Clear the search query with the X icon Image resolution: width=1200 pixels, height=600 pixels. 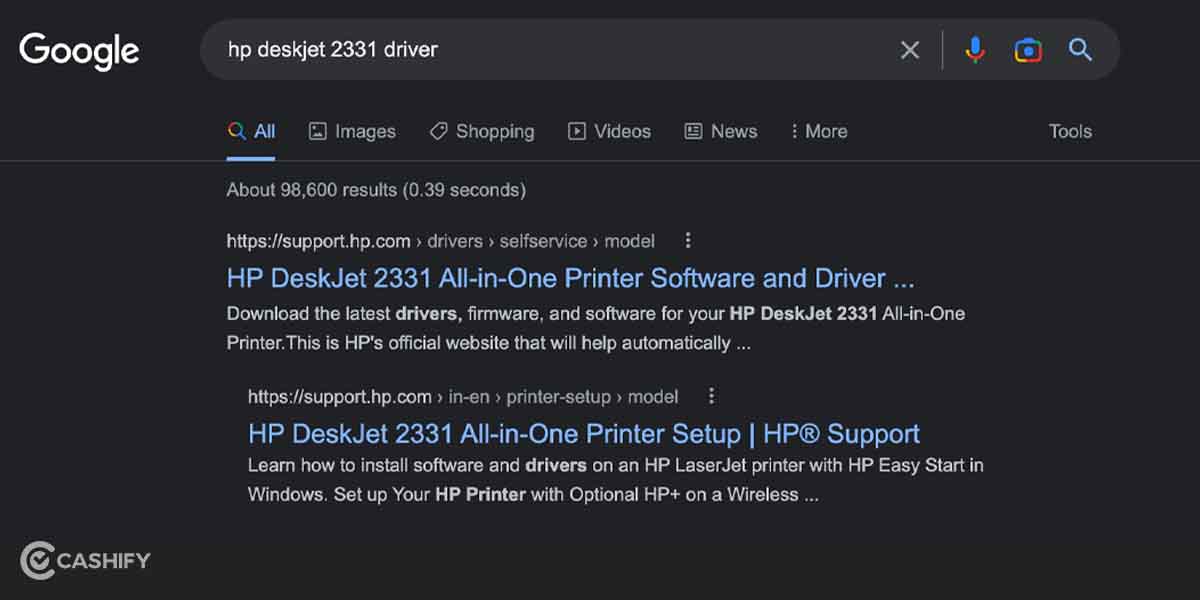click(x=909, y=49)
